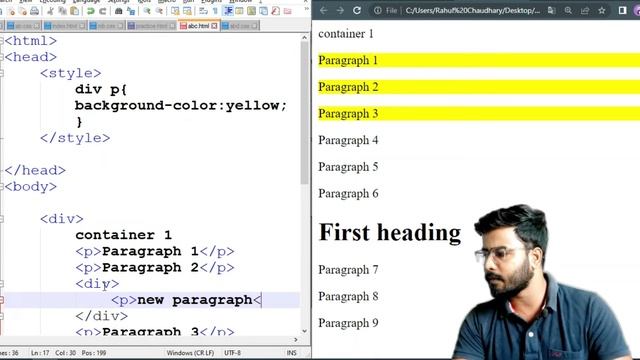This screenshot has width=640, height=360.
Task: Click the Paste clipboard icon
Action: tap(74, 11)
